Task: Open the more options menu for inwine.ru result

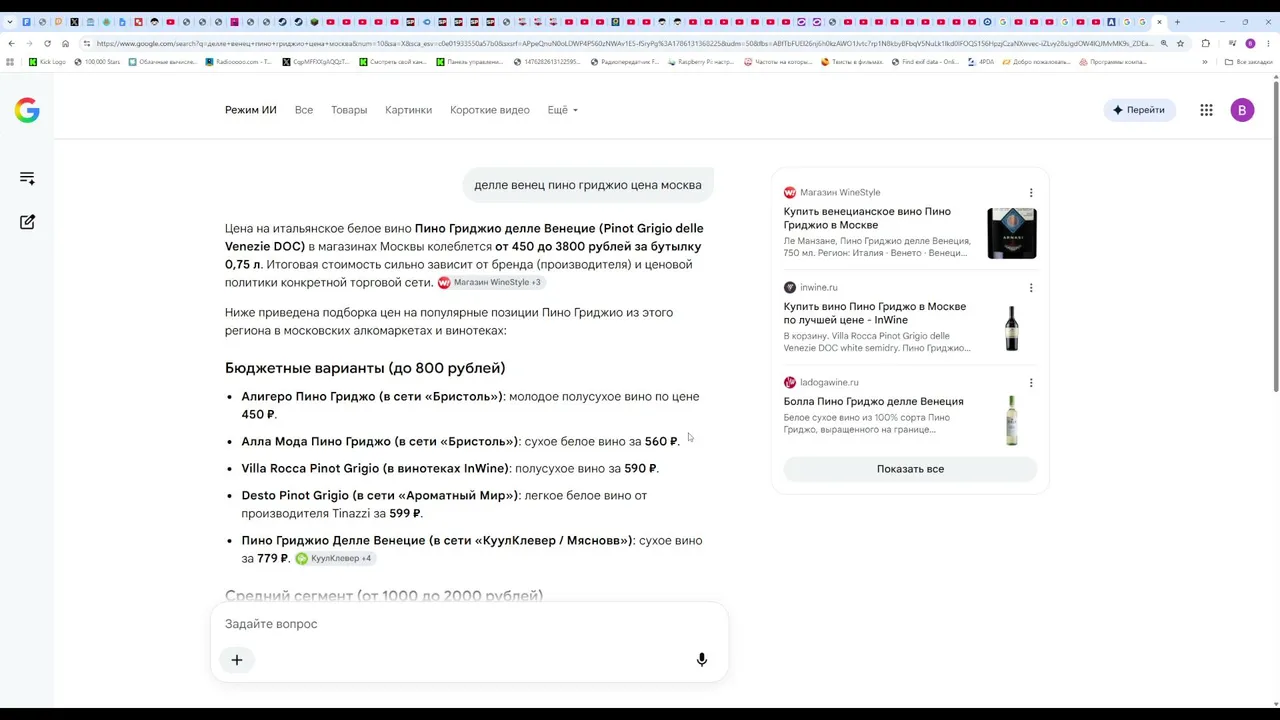Action: coord(1031,288)
